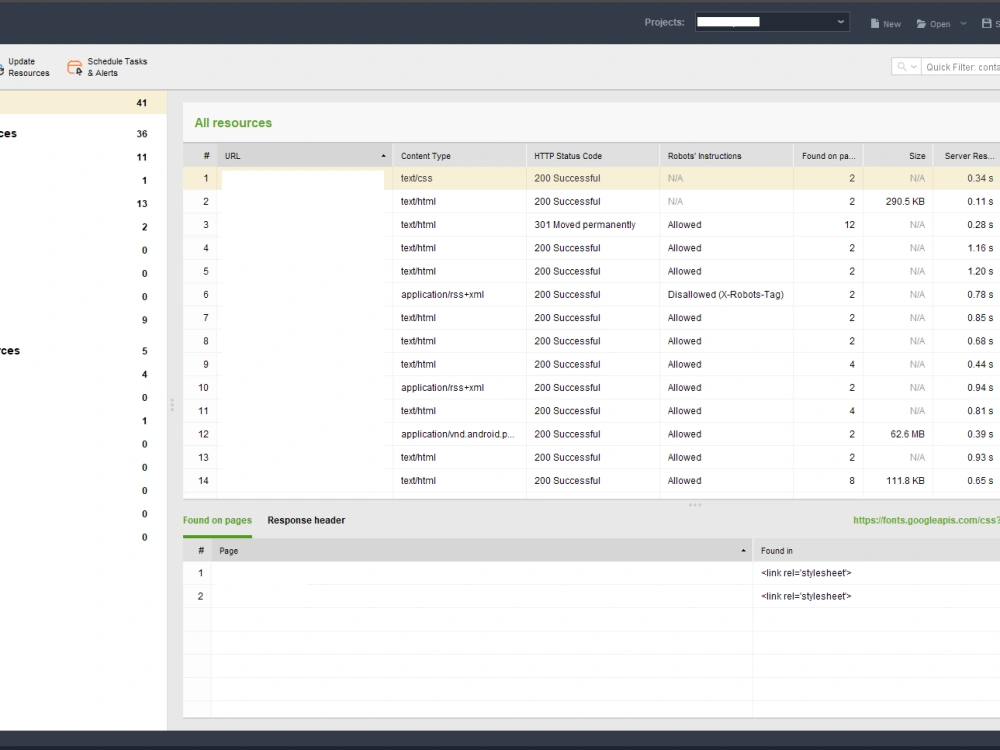The height and width of the screenshot is (750, 1000).
Task: Expand the Open button dropdown arrow
Action: tap(963, 24)
